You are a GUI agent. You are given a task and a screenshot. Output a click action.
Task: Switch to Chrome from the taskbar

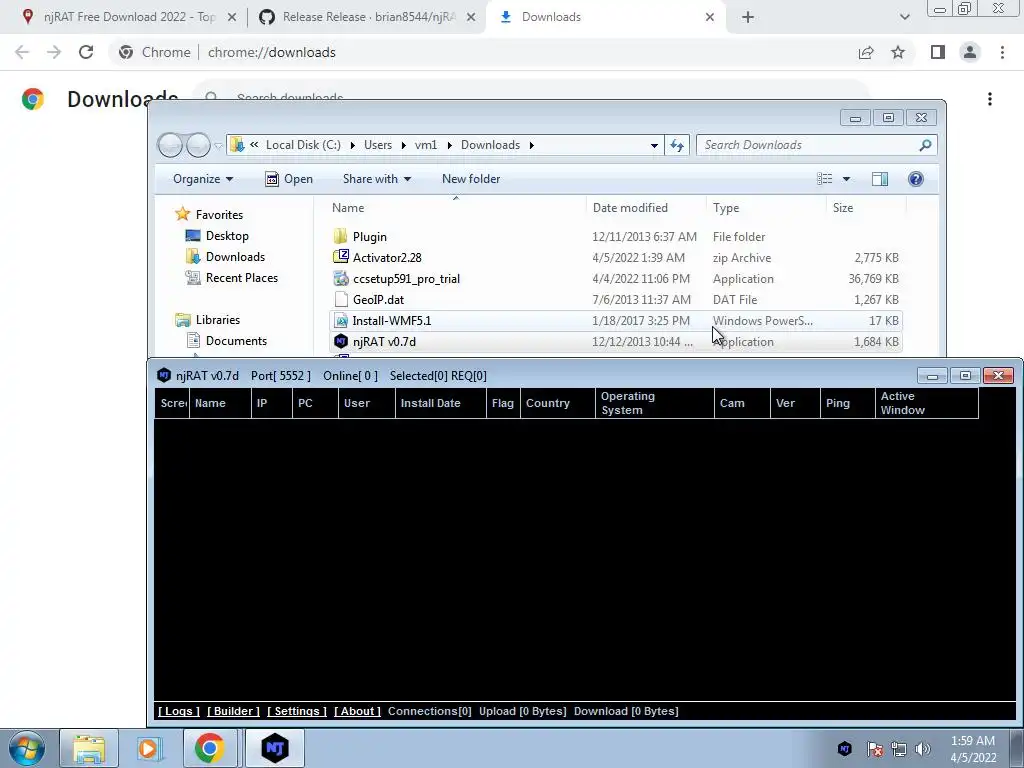point(209,748)
